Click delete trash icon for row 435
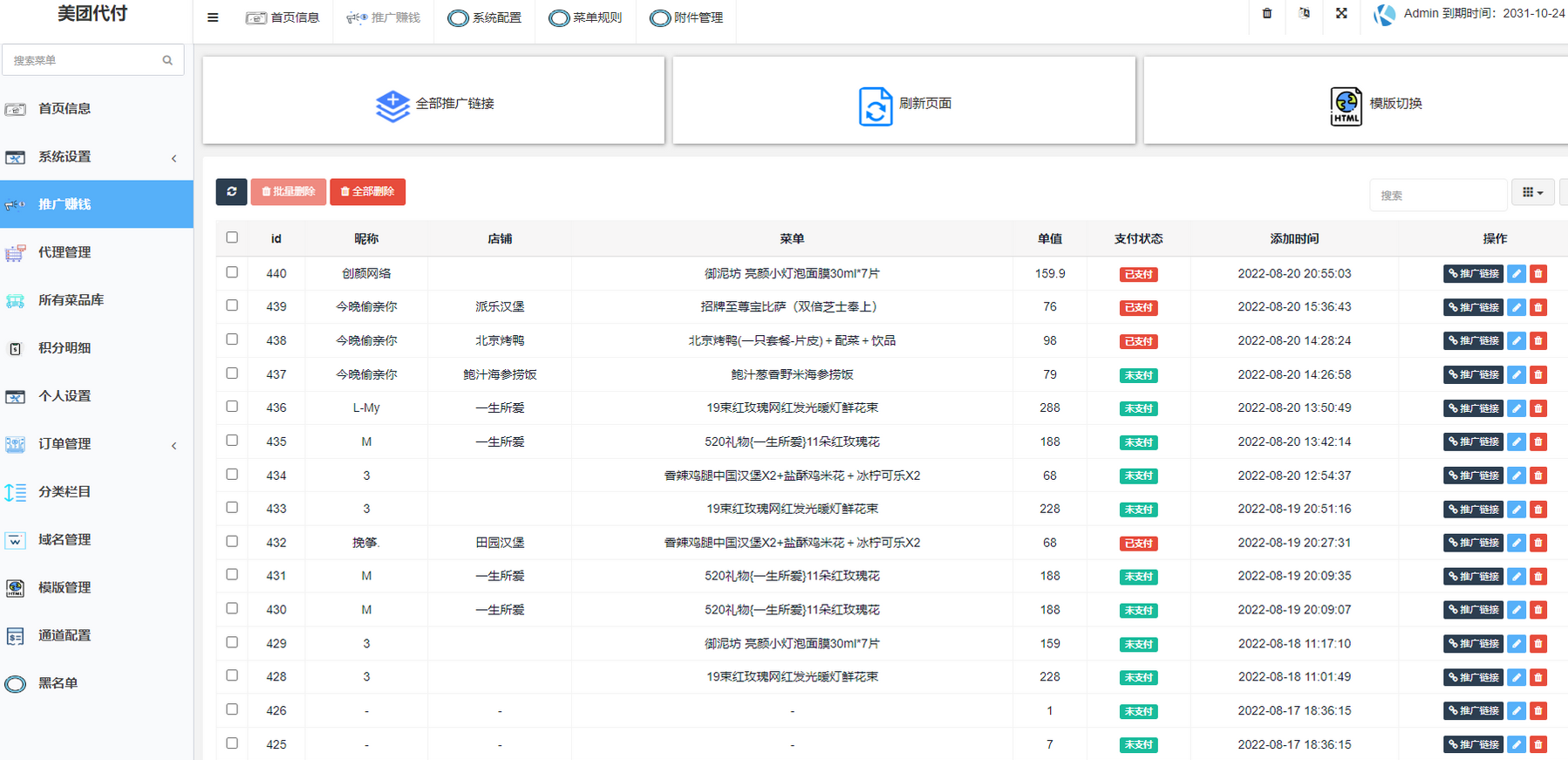Image resolution: width=1568 pixels, height=760 pixels. click(1538, 442)
